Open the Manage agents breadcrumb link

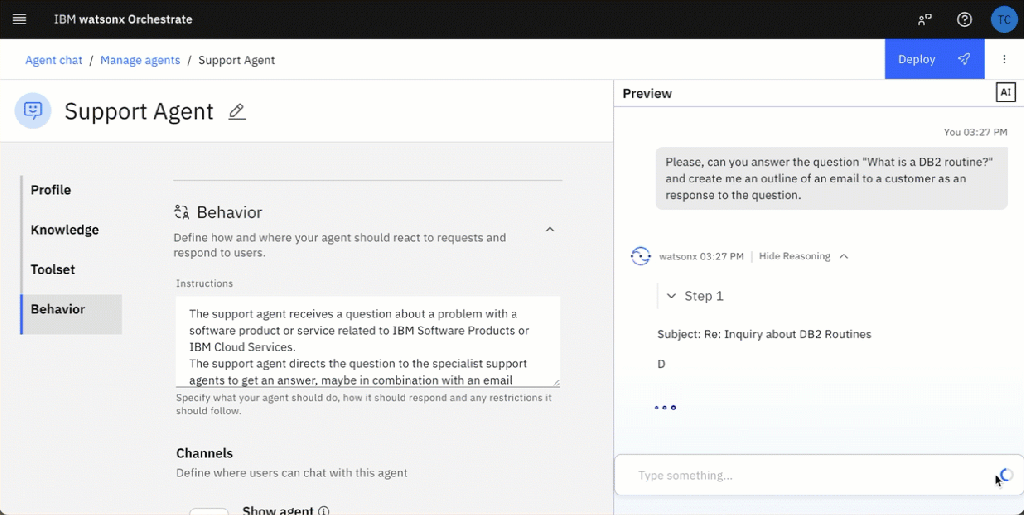pyautogui.click(x=140, y=60)
